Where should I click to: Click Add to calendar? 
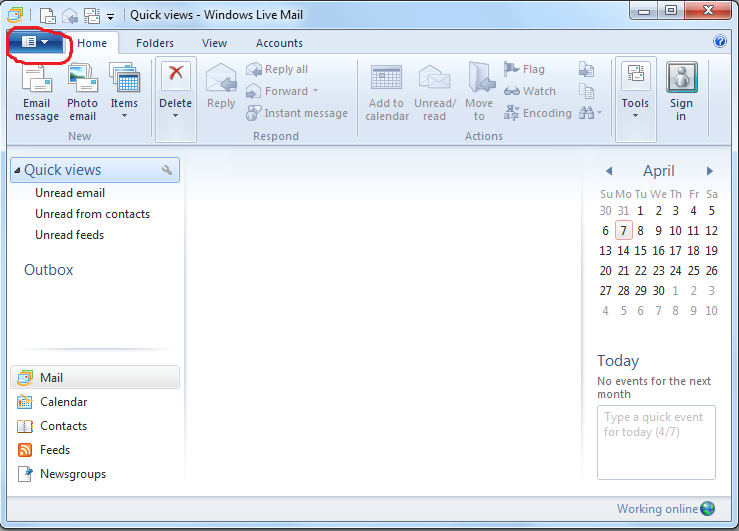(x=386, y=92)
